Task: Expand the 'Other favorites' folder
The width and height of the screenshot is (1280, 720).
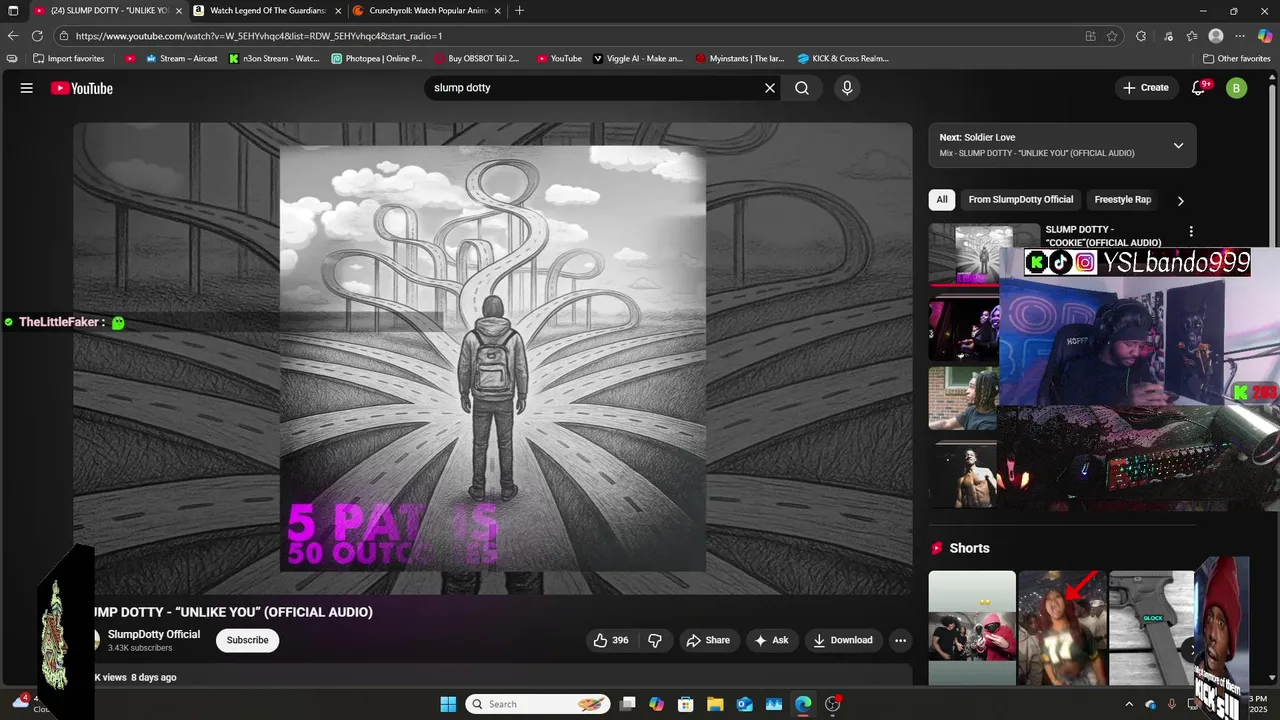Action: point(1236,59)
